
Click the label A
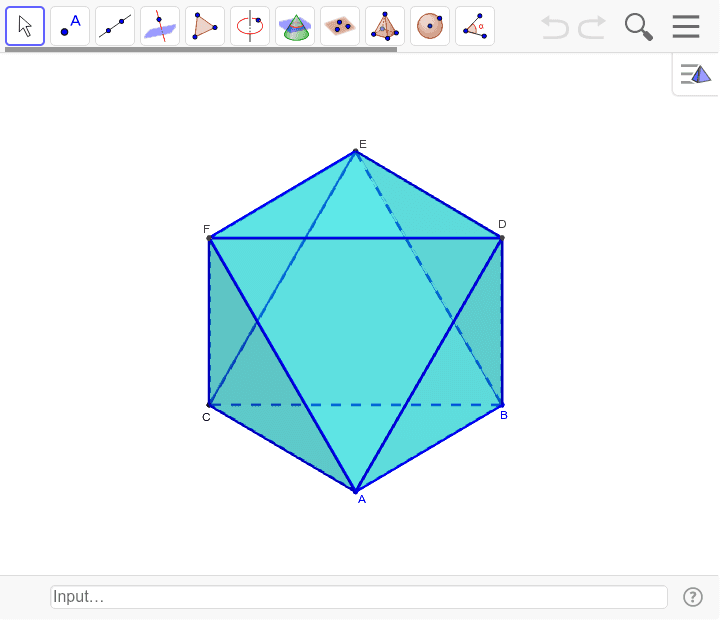click(x=362, y=500)
